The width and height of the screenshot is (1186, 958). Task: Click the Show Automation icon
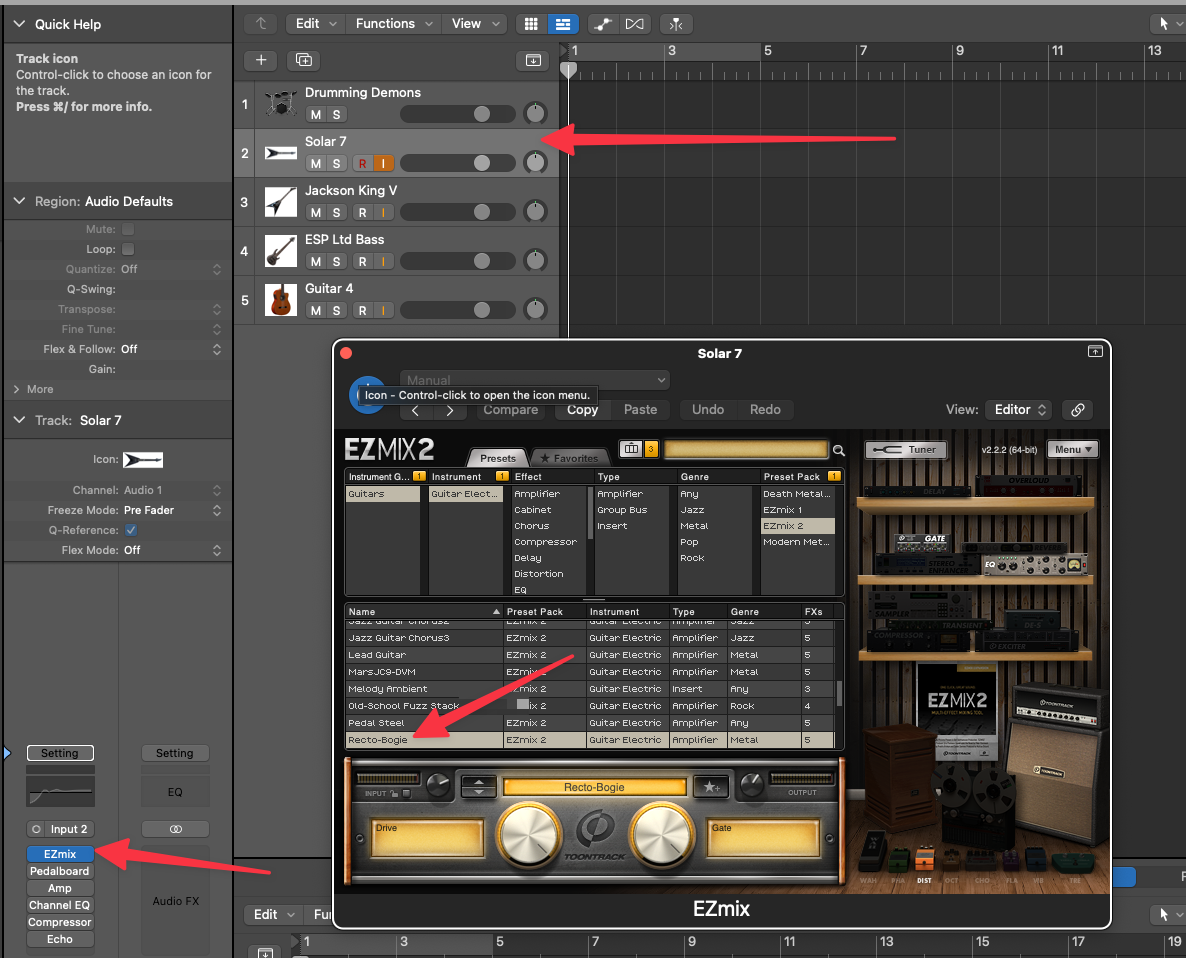[602, 24]
